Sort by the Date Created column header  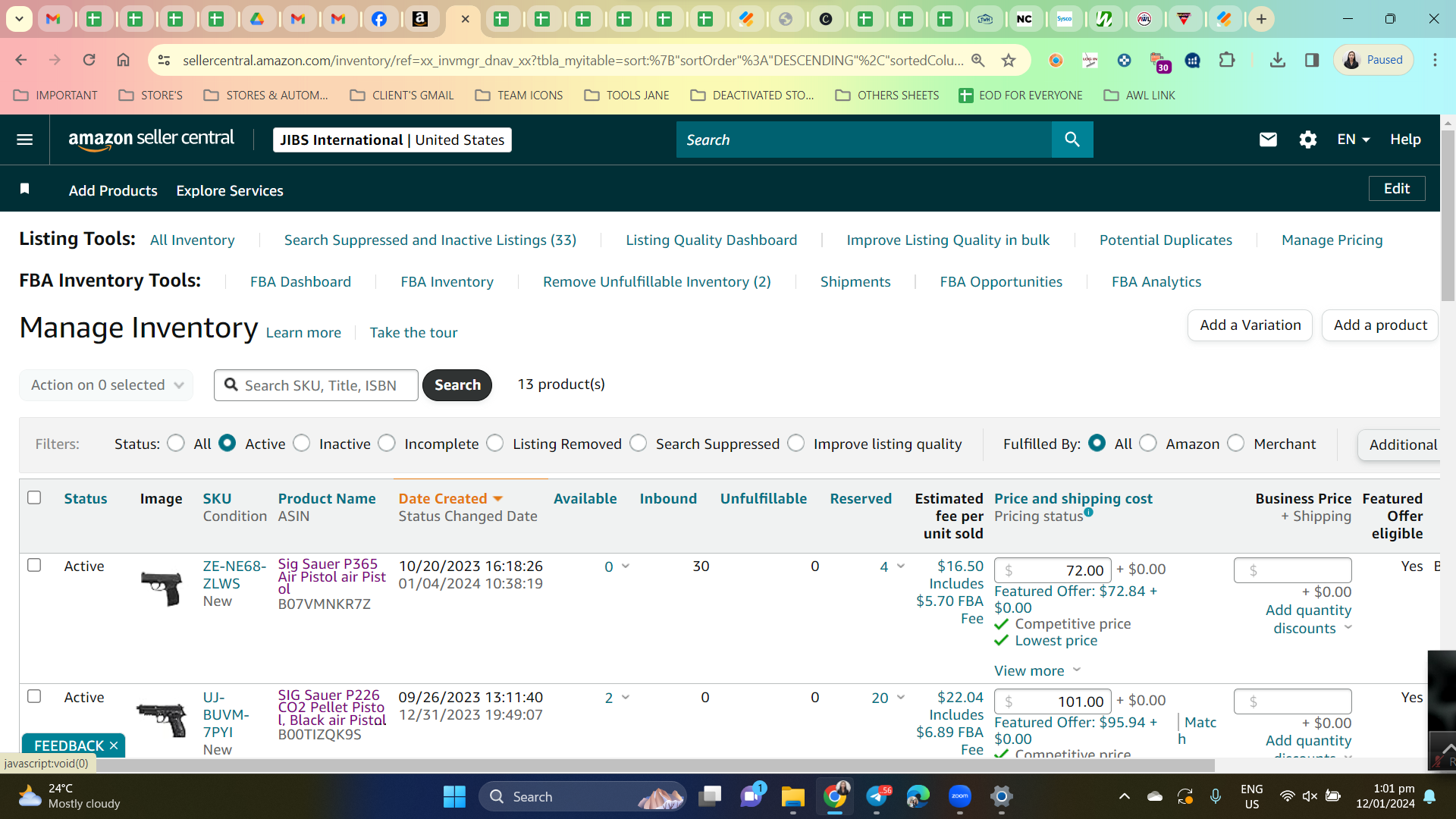(x=450, y=498)
